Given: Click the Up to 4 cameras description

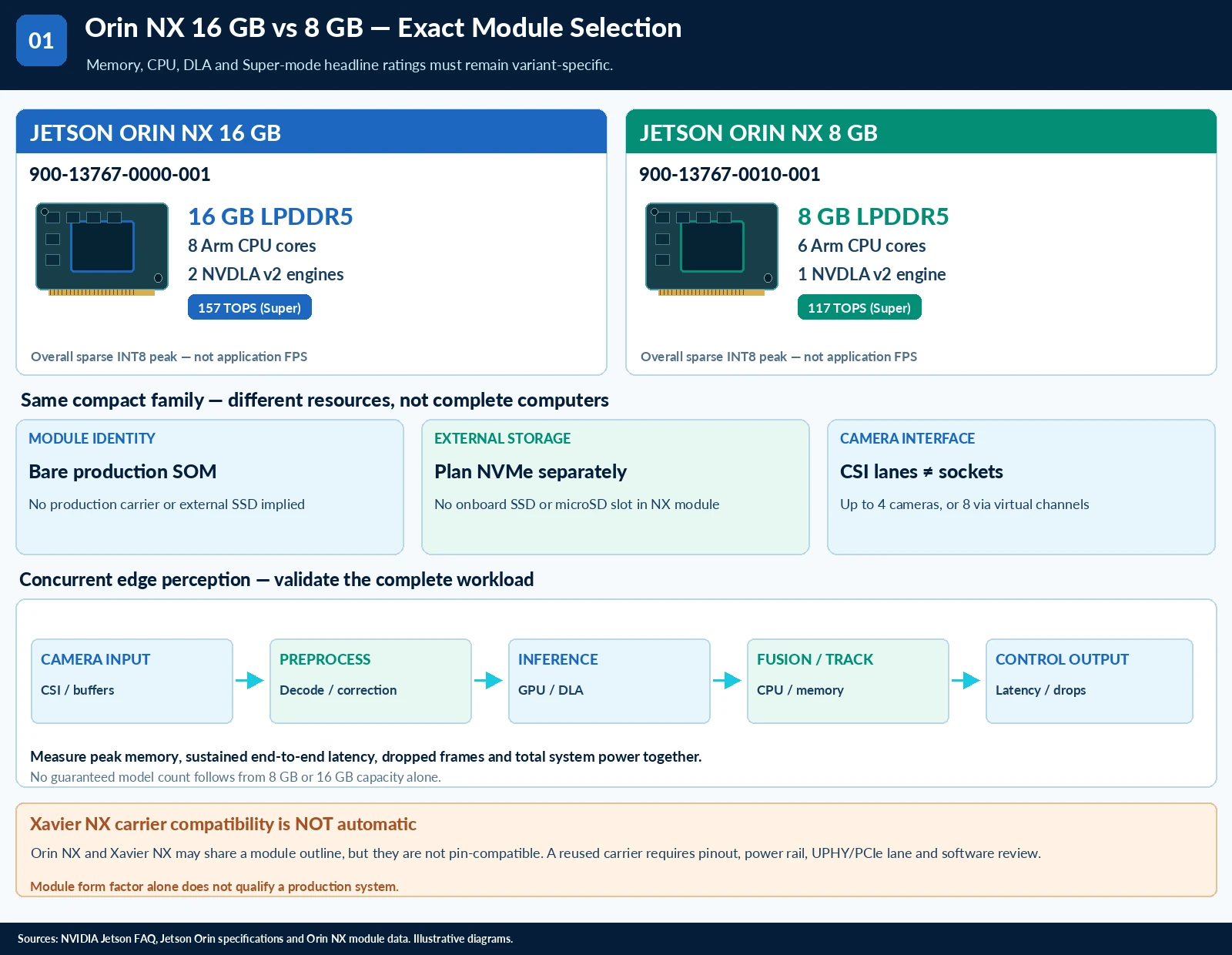Looking at the screenshot, I should click(965, 504).
